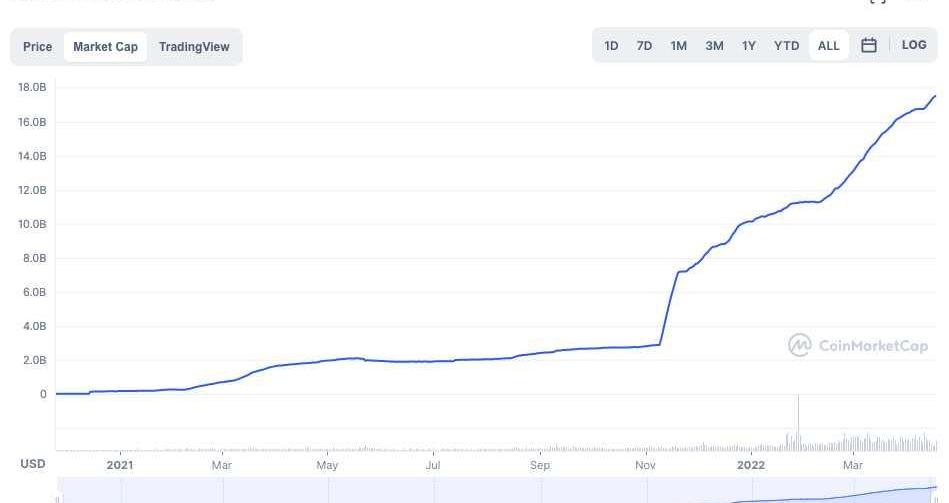Viewport: 949px width, 503px height.
Task: Toggle the LOG scale option
Action: (x=914, y=46)
